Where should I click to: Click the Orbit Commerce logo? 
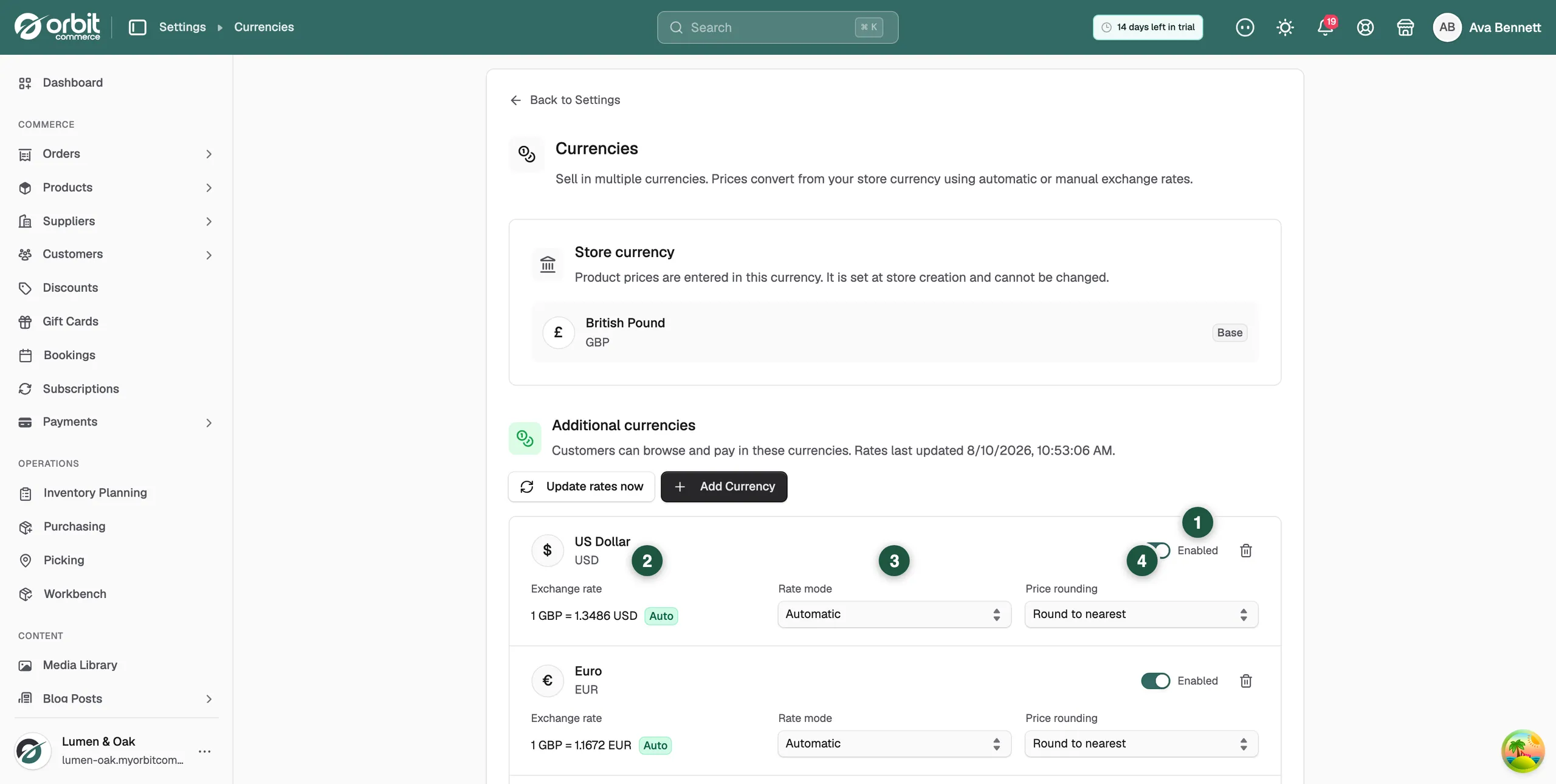[57, 27]
